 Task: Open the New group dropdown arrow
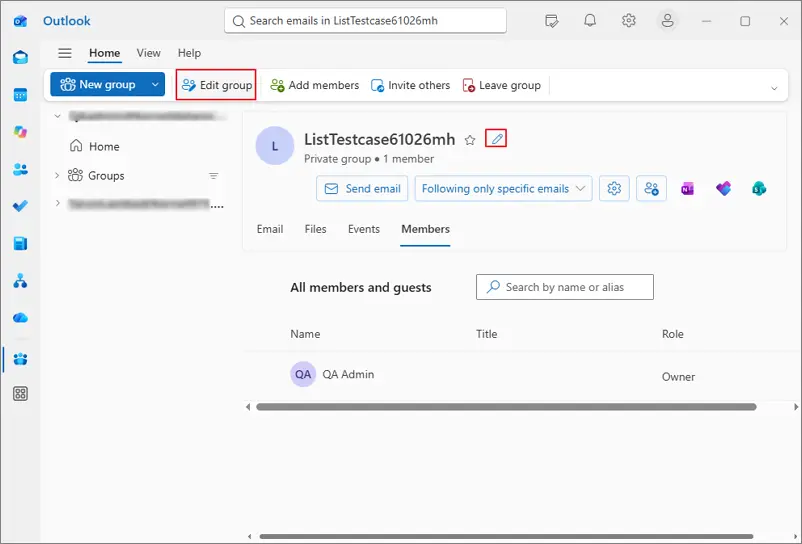coord(155,84)
